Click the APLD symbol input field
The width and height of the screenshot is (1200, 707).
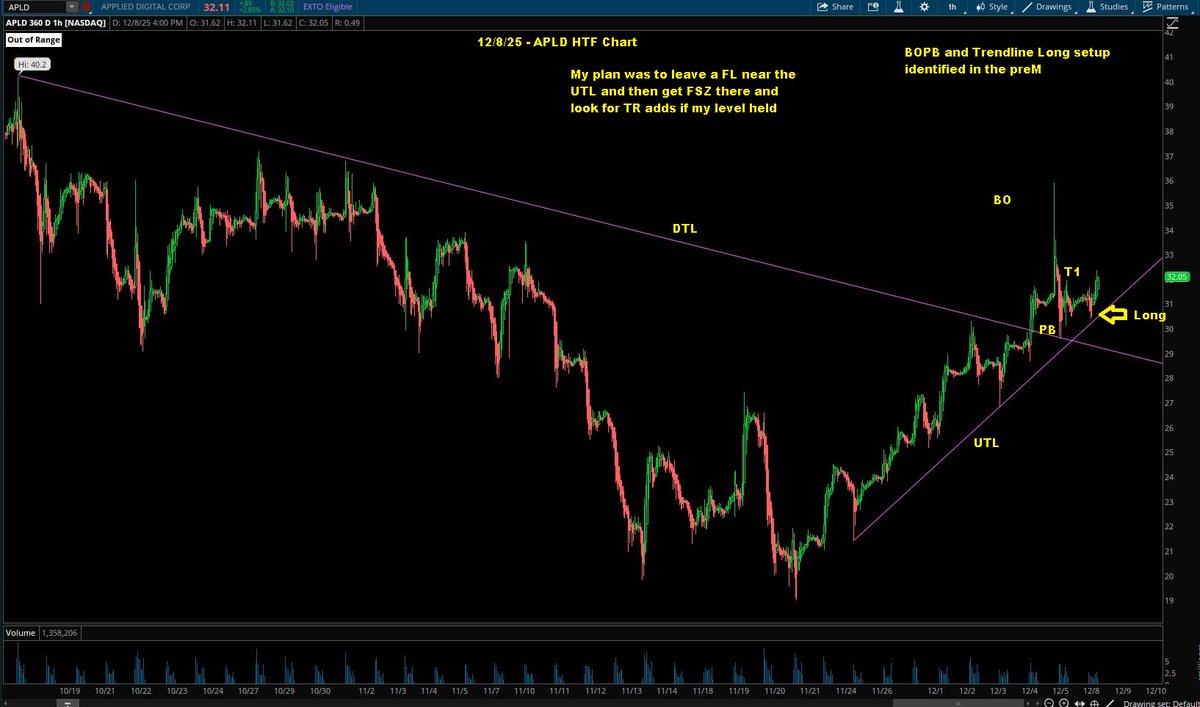coord(36,7)
